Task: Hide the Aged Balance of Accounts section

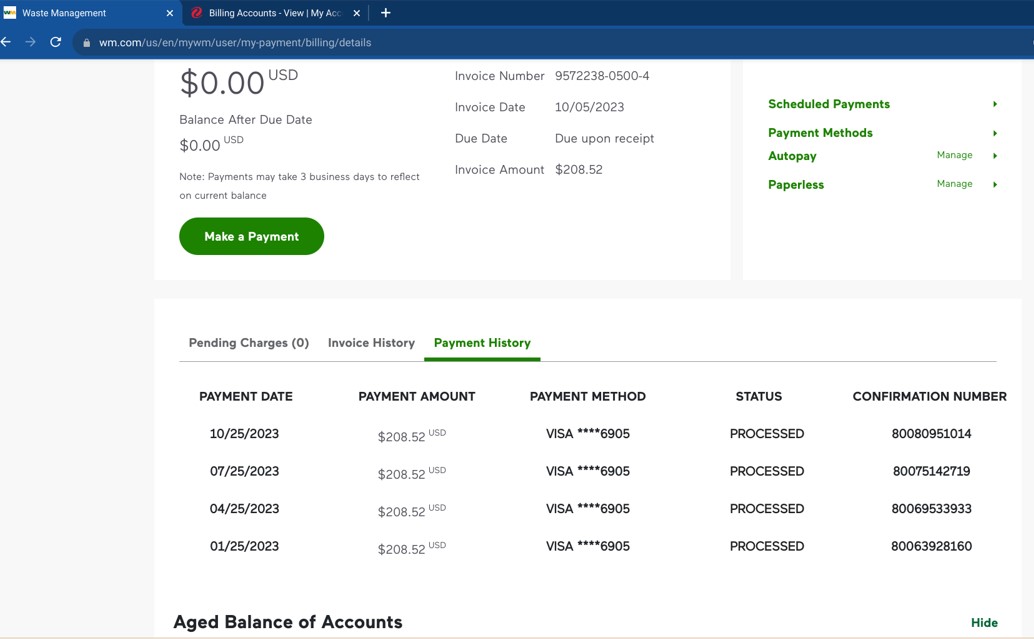Action: coord(984,622)
